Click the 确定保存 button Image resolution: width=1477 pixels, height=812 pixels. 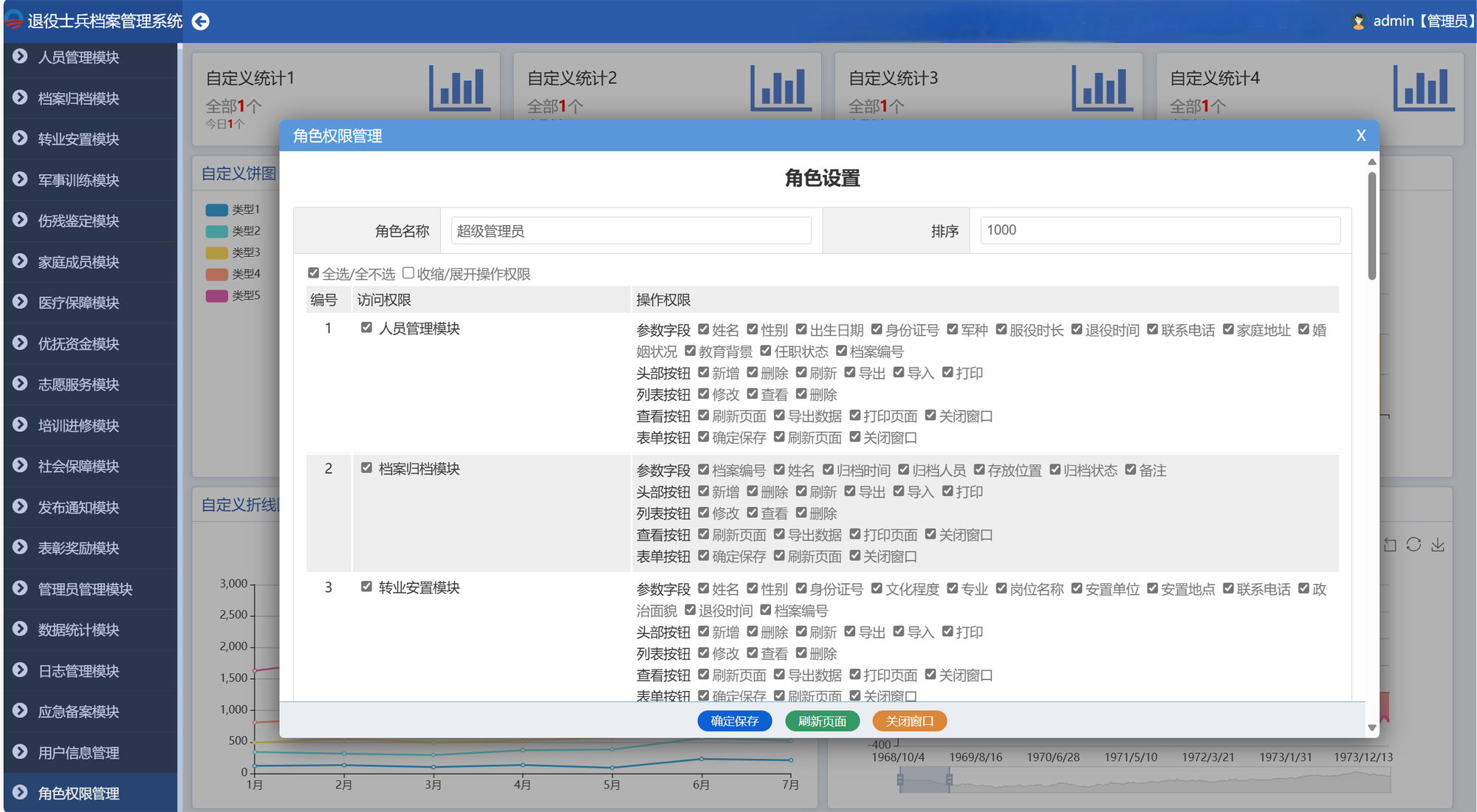pos(734,721)
